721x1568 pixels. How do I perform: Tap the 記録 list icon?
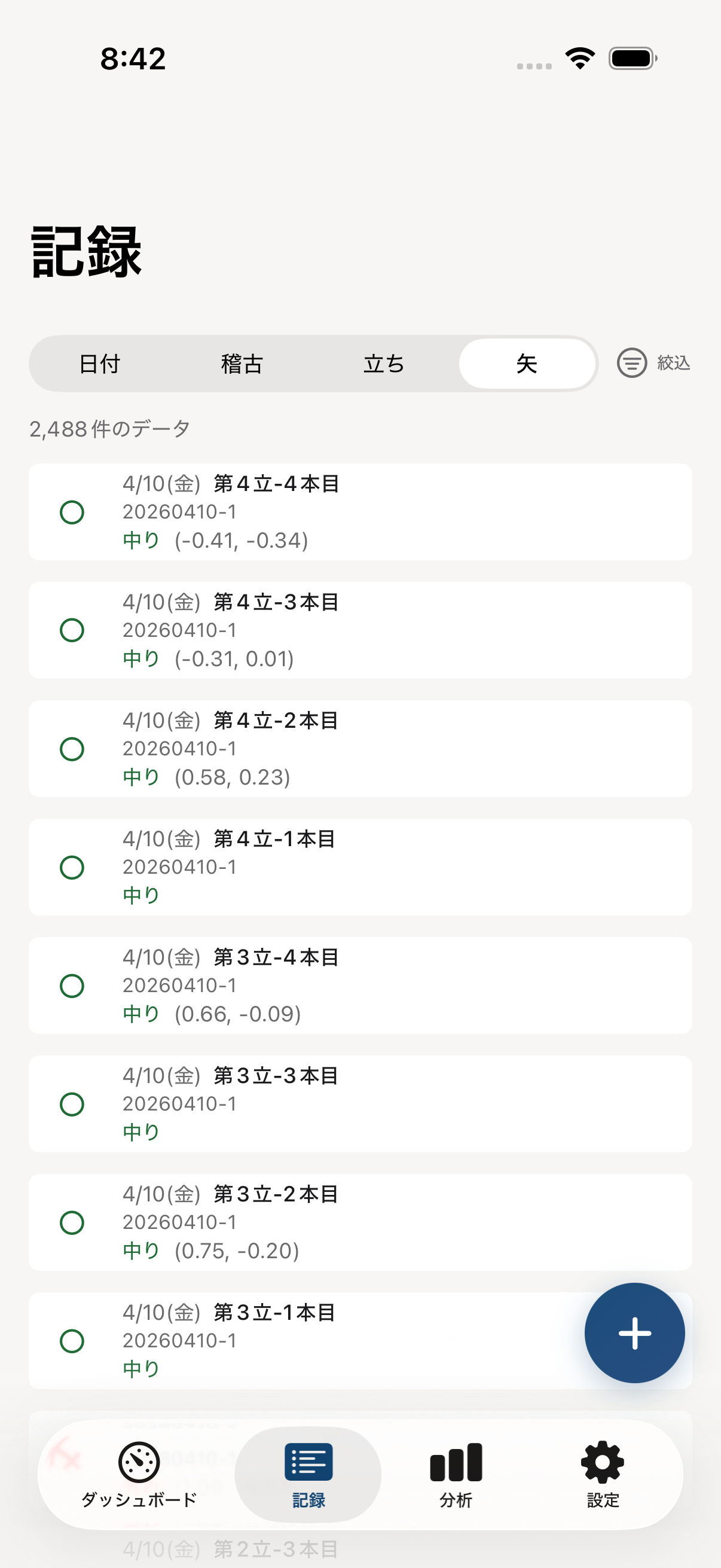pos(308,1462)
